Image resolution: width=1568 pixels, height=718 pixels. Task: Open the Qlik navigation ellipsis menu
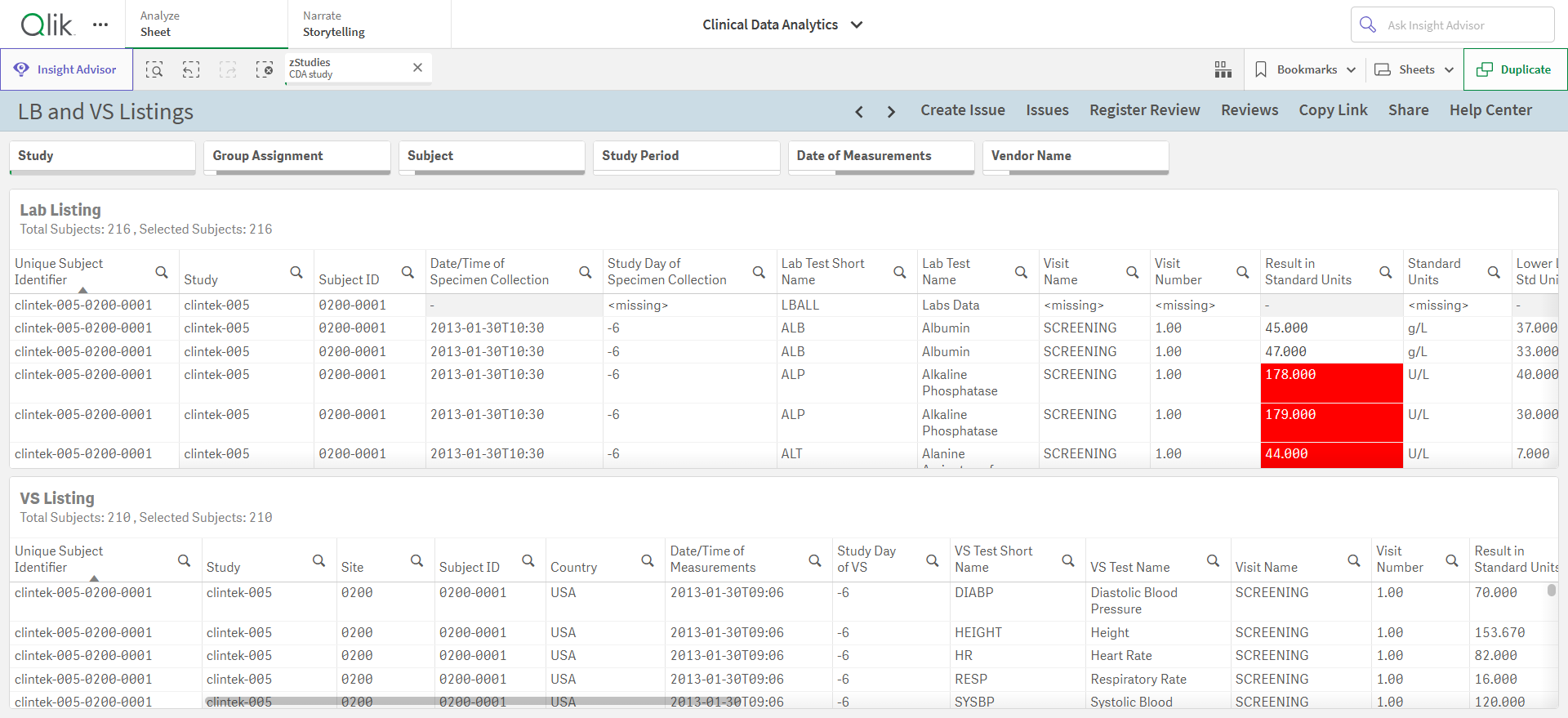click(x=100, y=25)
